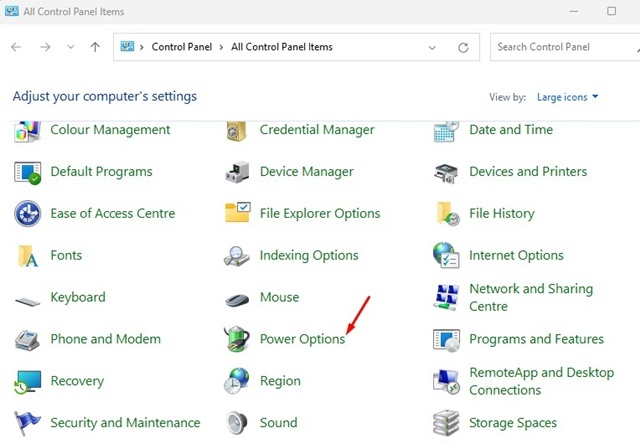Screen dimensions: 640x443
Task: Open the Date and Time calendar icon
Action: pos(446,131)
